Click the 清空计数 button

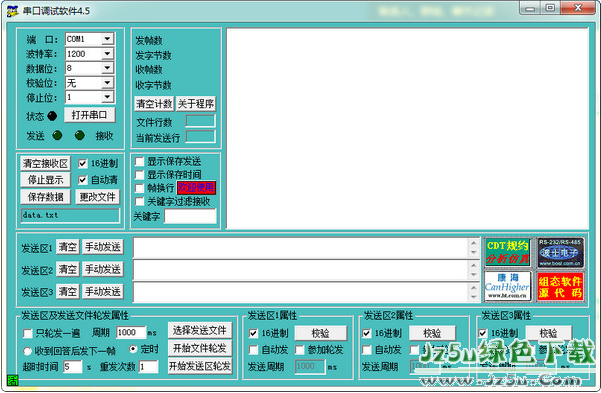coord(154,104)
